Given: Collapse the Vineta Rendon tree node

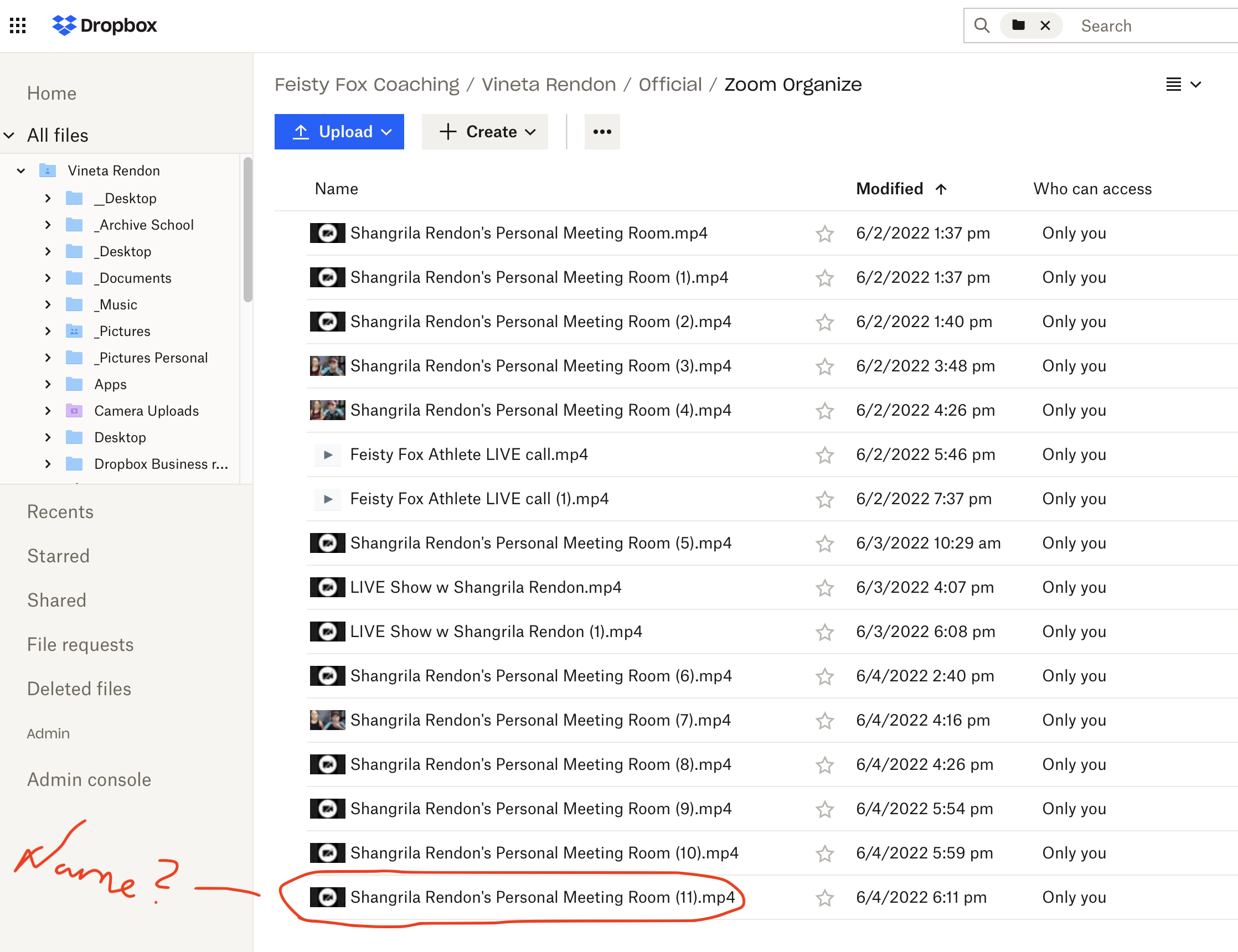Looking at the screenshot, I should [x=21, y=170].
